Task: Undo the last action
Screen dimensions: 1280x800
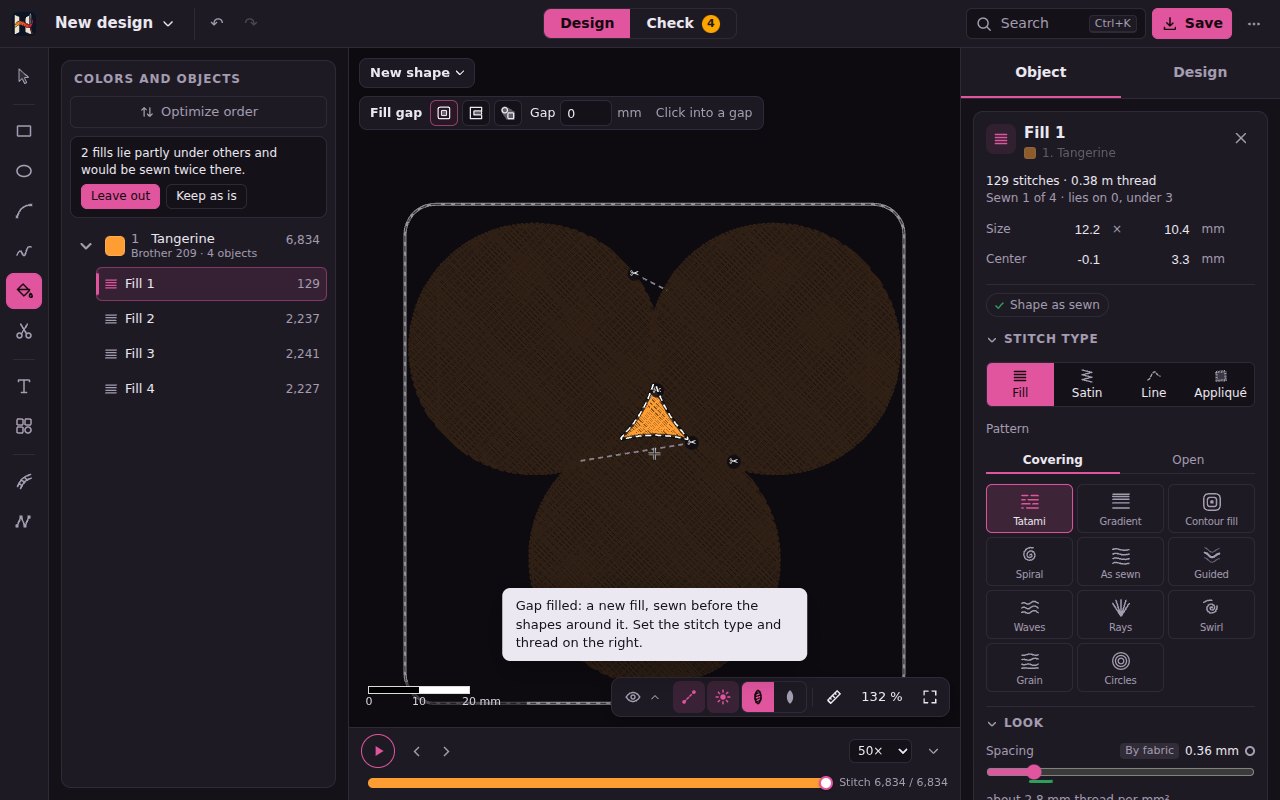Action: 217,23
